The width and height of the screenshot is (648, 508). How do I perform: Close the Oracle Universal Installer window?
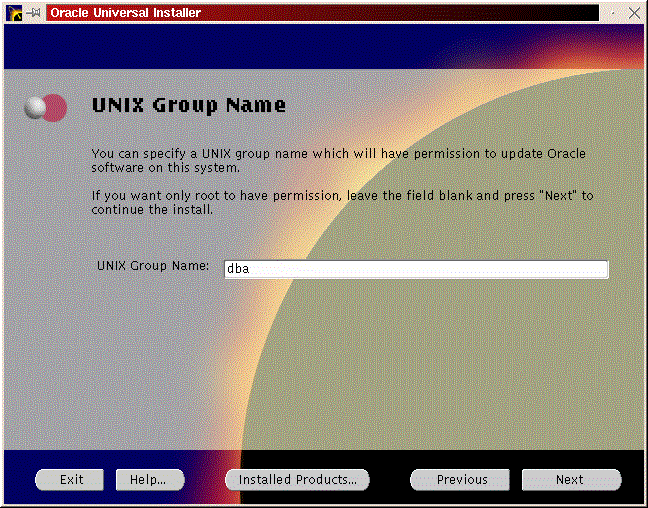[635, 13]
